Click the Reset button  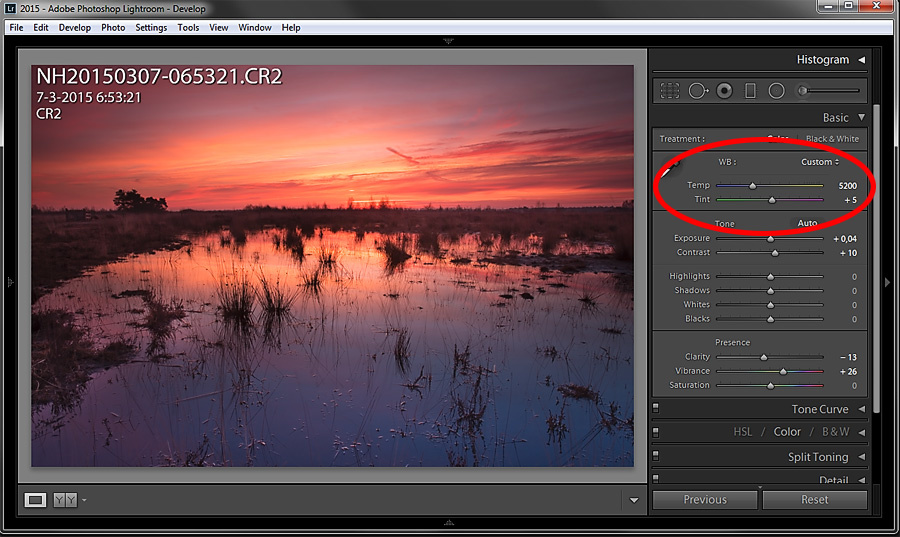[x=814, y=500]
